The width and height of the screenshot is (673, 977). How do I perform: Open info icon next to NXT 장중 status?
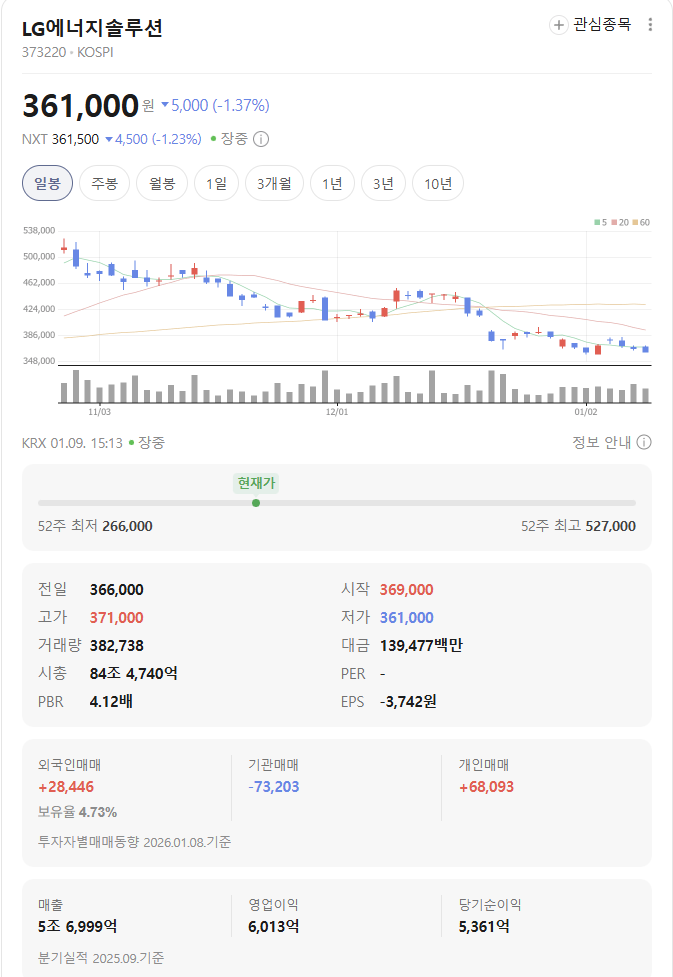click(x=261, y=139)
